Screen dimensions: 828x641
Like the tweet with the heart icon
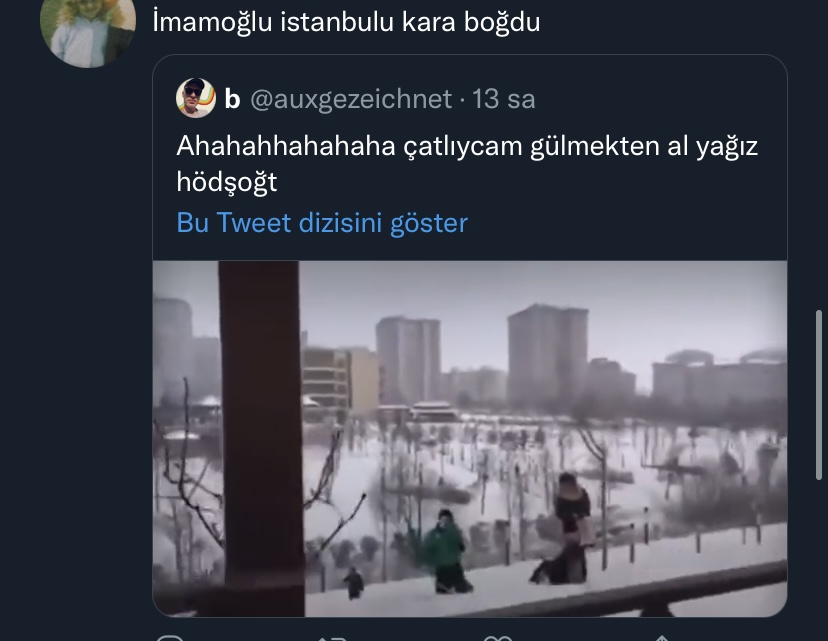pos(497,638)
